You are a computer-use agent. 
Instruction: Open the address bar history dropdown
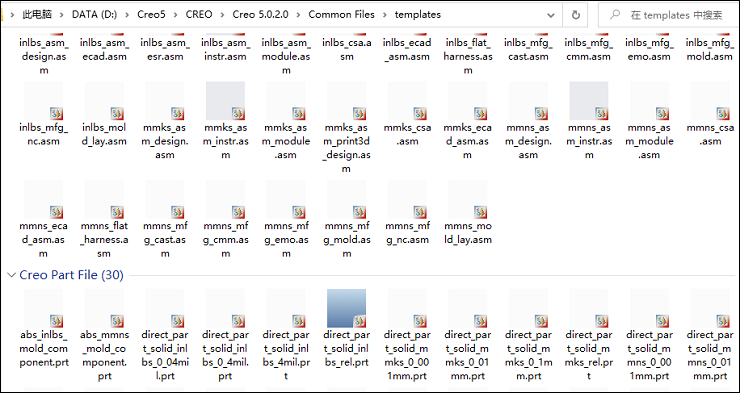click(550, 15)
